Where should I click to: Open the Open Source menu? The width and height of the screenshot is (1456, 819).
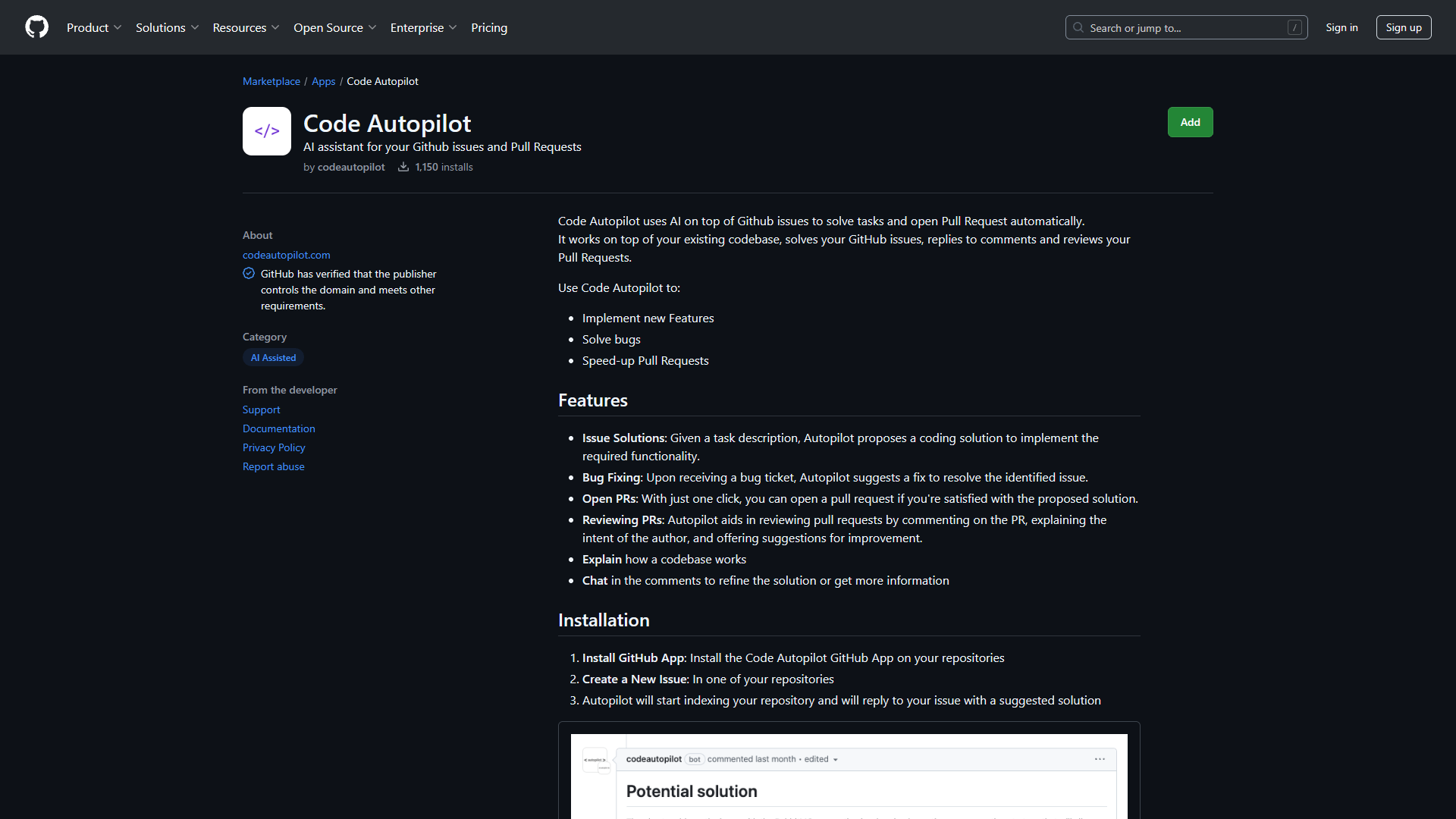tap(334, 27)
